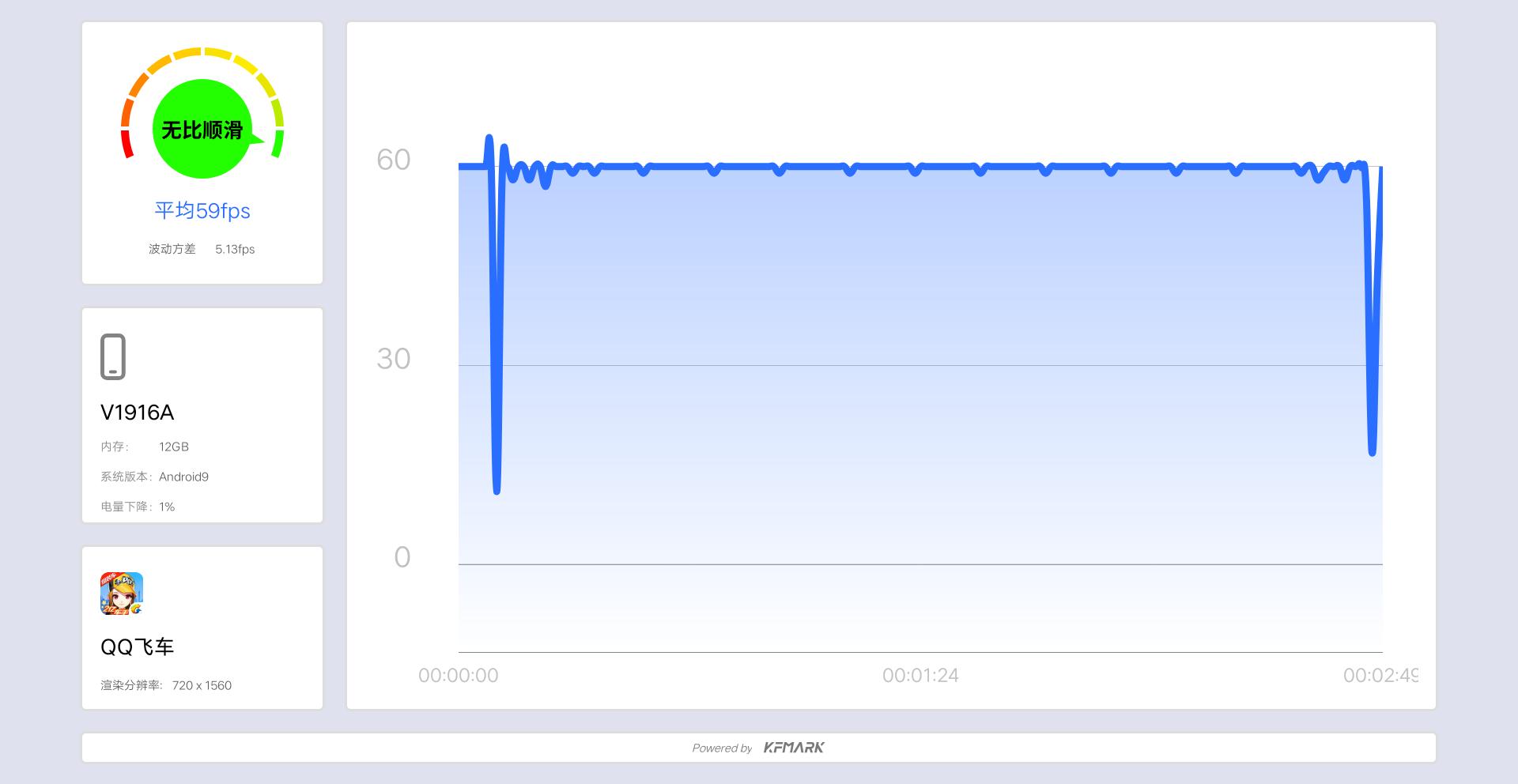
Task: Click the 00:00:00 time marker
Action: point(459,676)
